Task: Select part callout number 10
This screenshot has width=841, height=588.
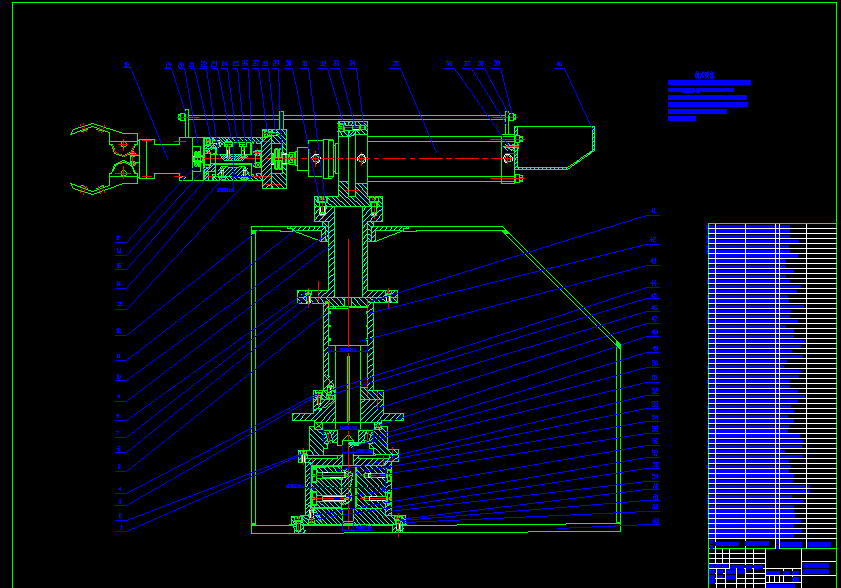Action: pyautogui.click(x=119, y=377)
